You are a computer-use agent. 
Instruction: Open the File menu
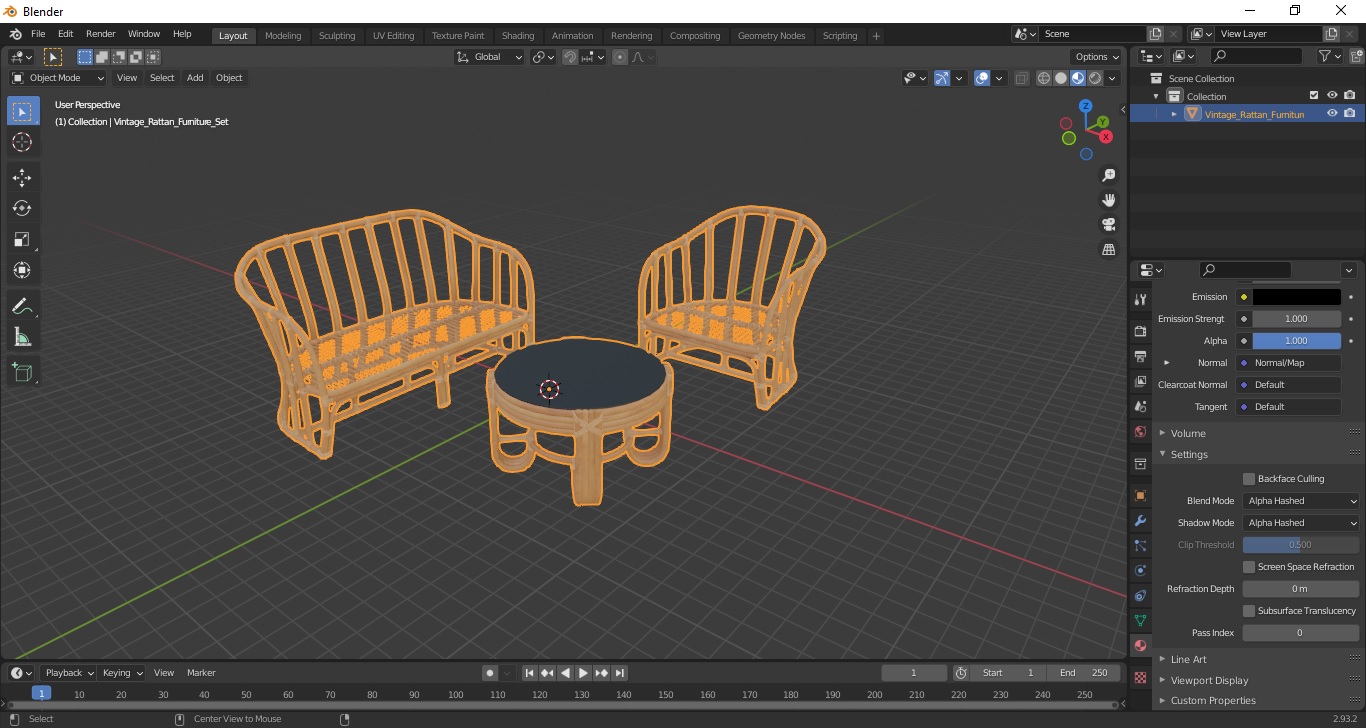coord(38,34)
